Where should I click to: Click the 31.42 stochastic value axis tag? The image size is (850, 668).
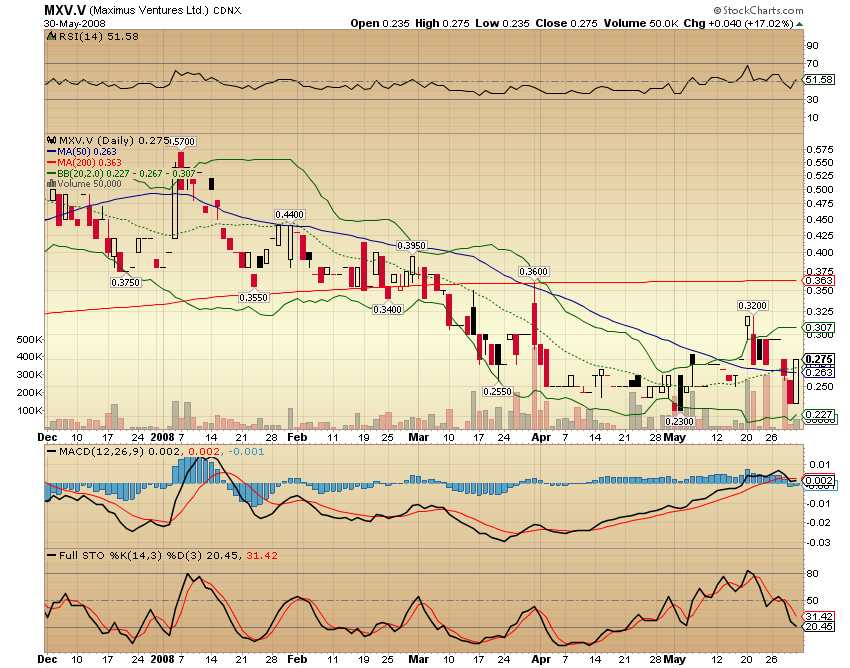pyautogui.click(x=819, y=616)
